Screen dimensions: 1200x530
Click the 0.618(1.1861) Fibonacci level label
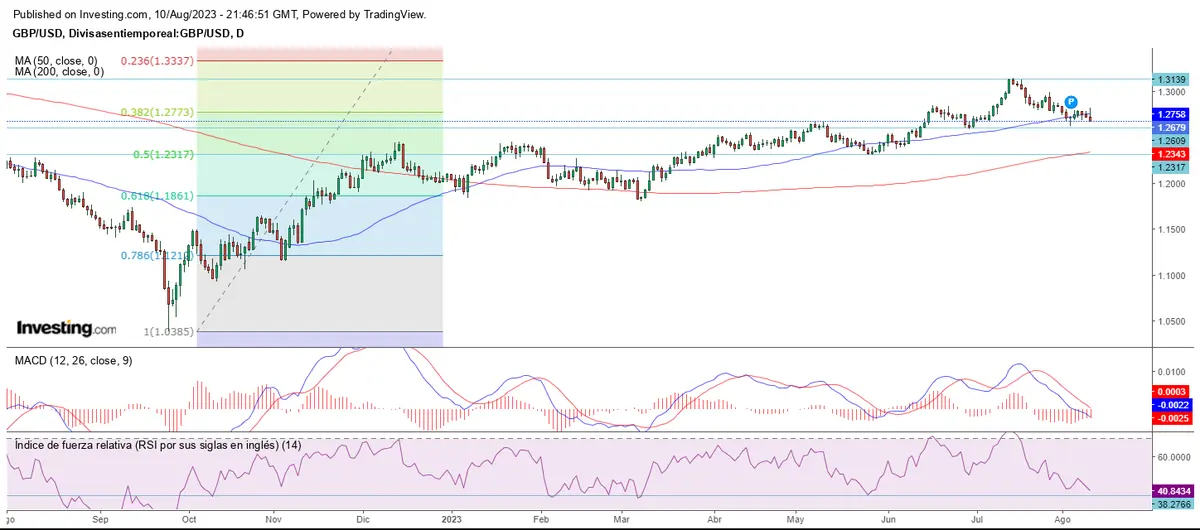[x=160, y=196]
